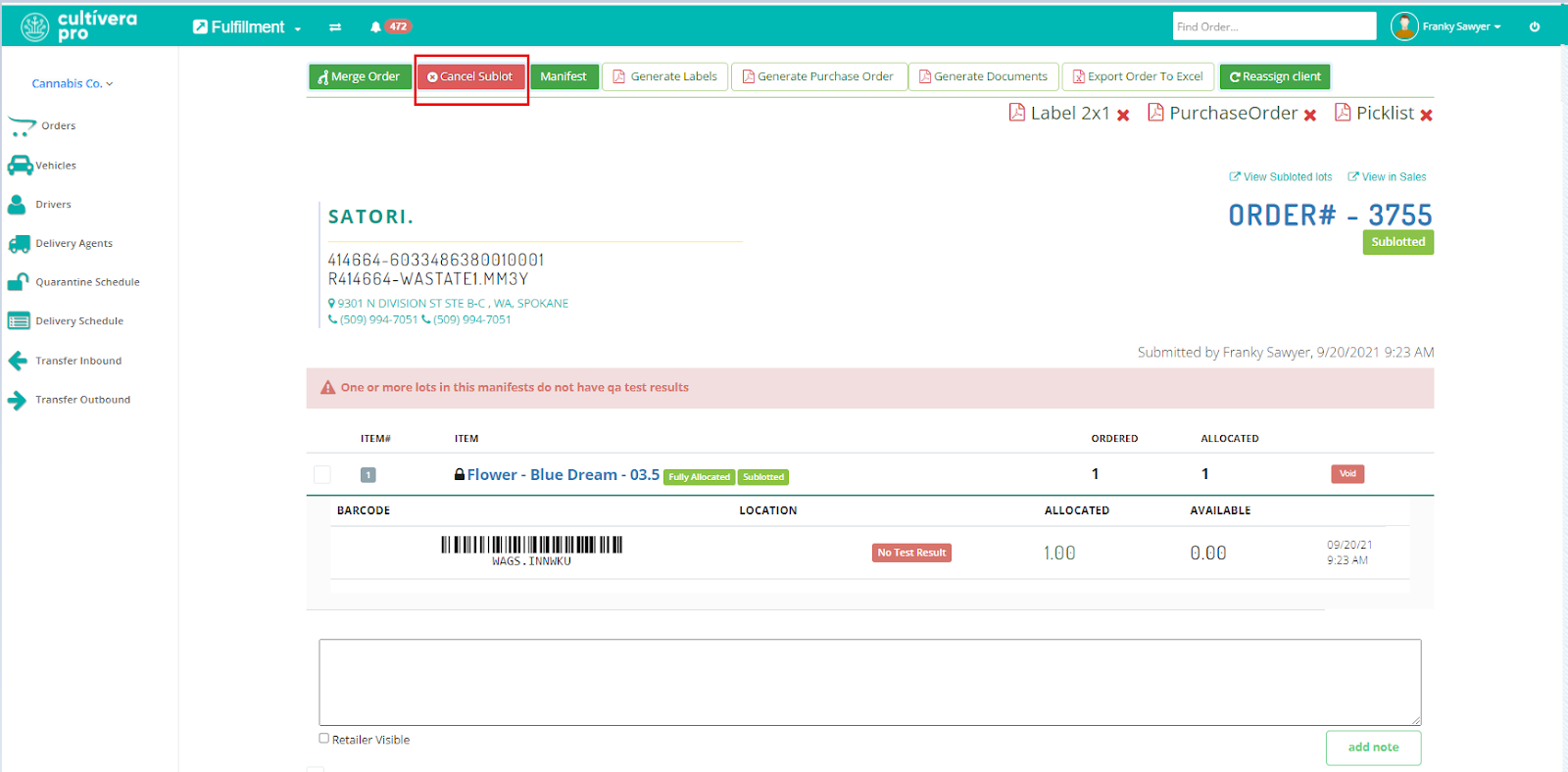Viewport: 1568px width, 772px height.
Task: Click the Orders cart icon
Action: (21, 126)
